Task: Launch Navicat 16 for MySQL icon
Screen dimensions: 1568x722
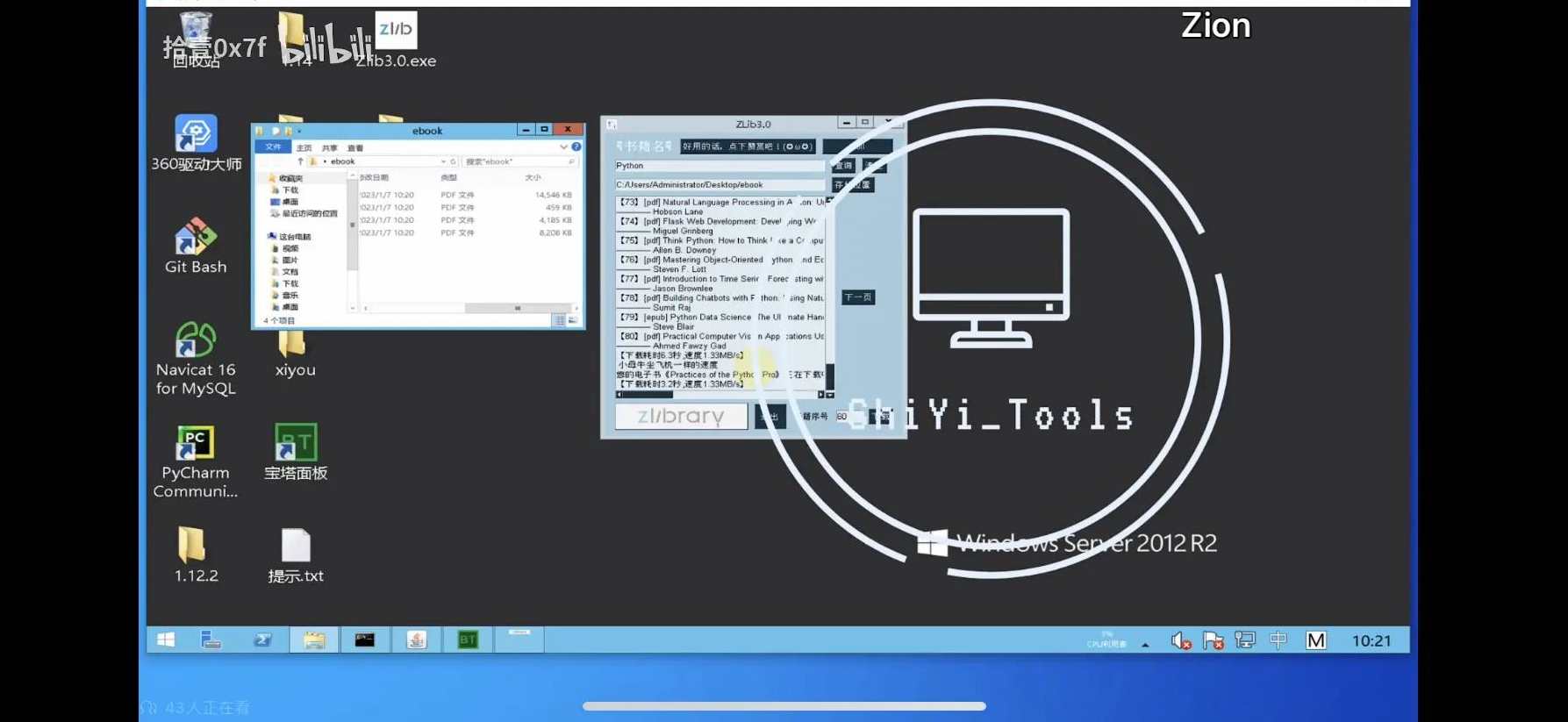Action: (196, 359)
